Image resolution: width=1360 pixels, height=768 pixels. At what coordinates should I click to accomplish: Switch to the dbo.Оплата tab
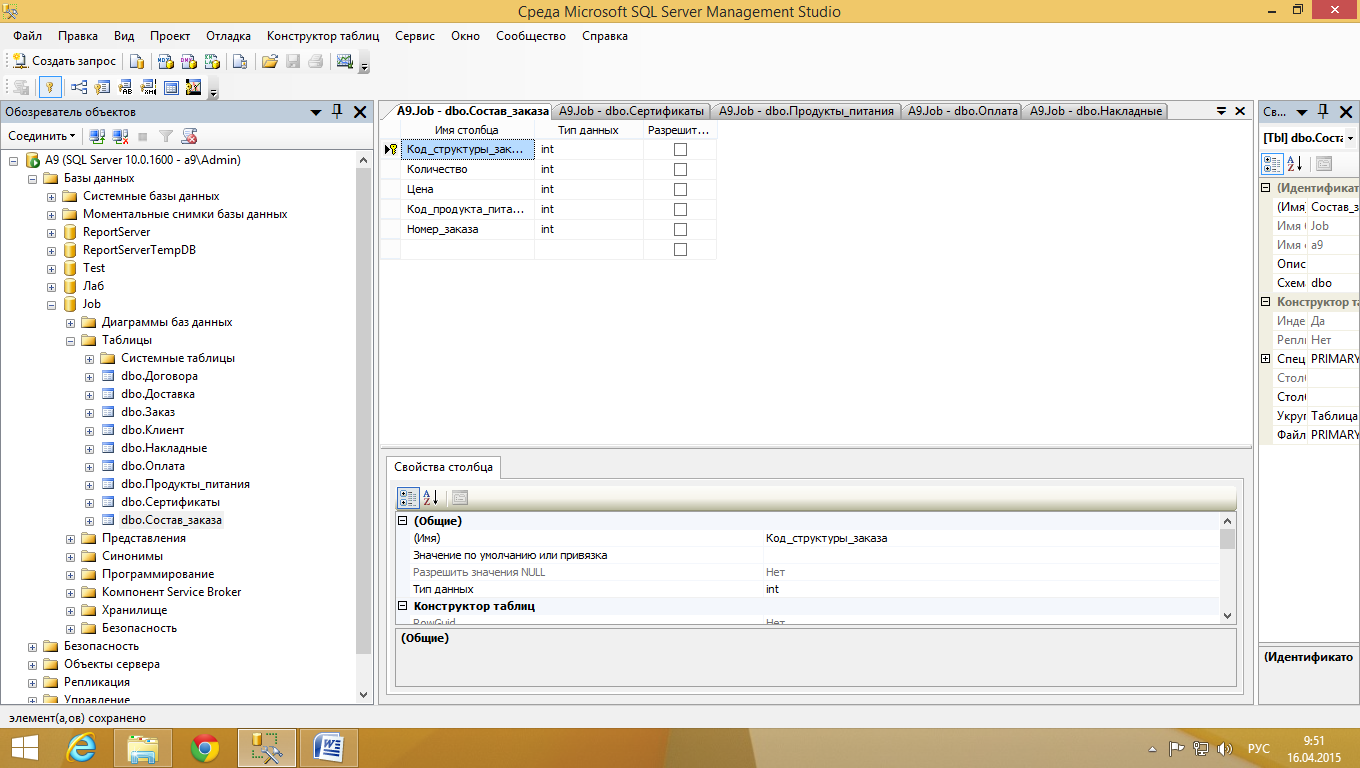click(962, 111)
